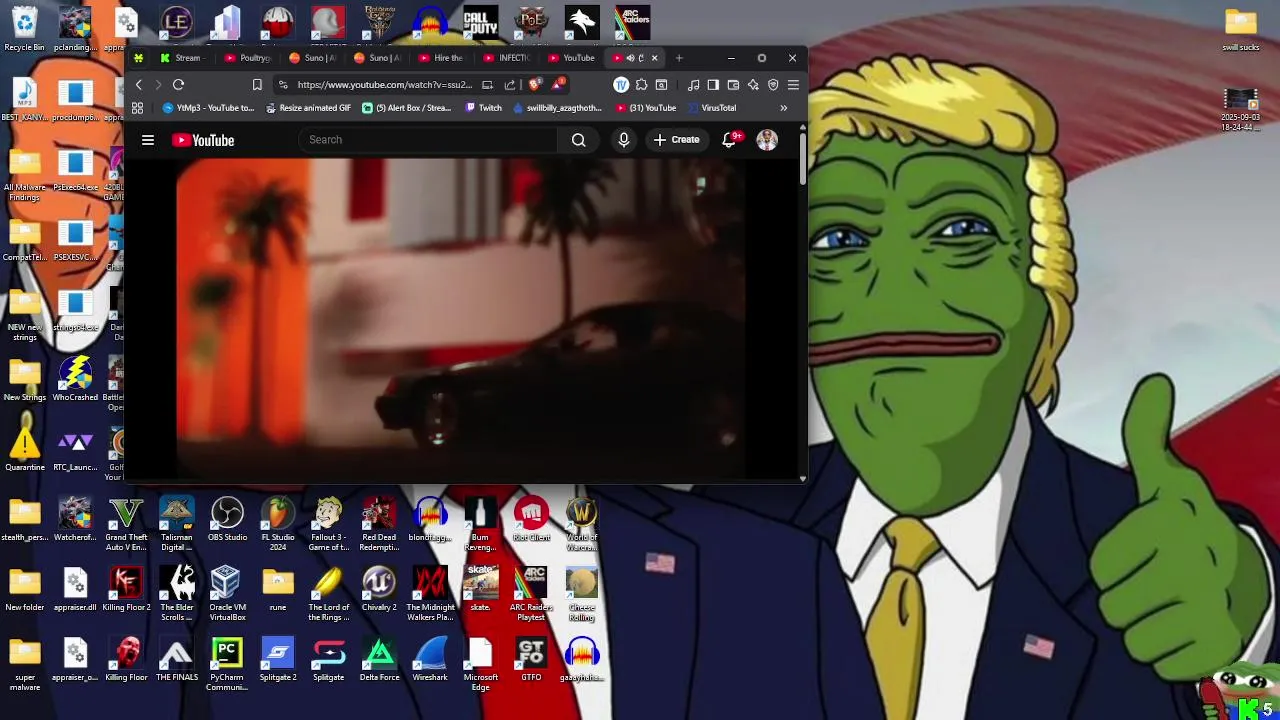
Task: Select Chivalry 2 desktop shortcut
Action: coord(379,590)
